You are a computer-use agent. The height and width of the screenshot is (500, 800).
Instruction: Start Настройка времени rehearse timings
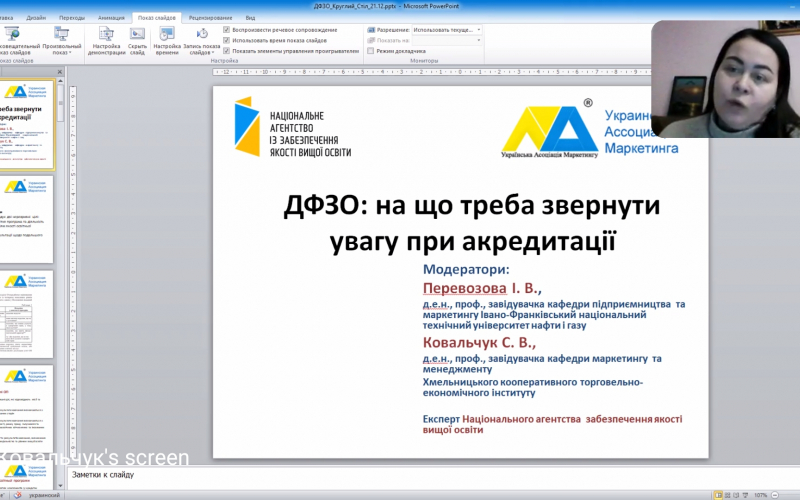click(x=167, y=41)
